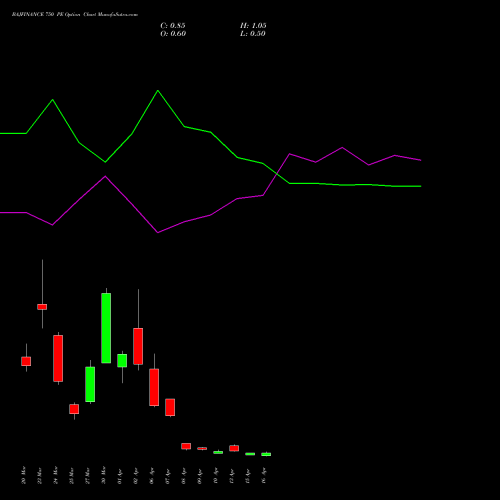Screen dimensions: 500x500
Task: Click the small red candle above 08 Apr
Action: tap(186, 446)
